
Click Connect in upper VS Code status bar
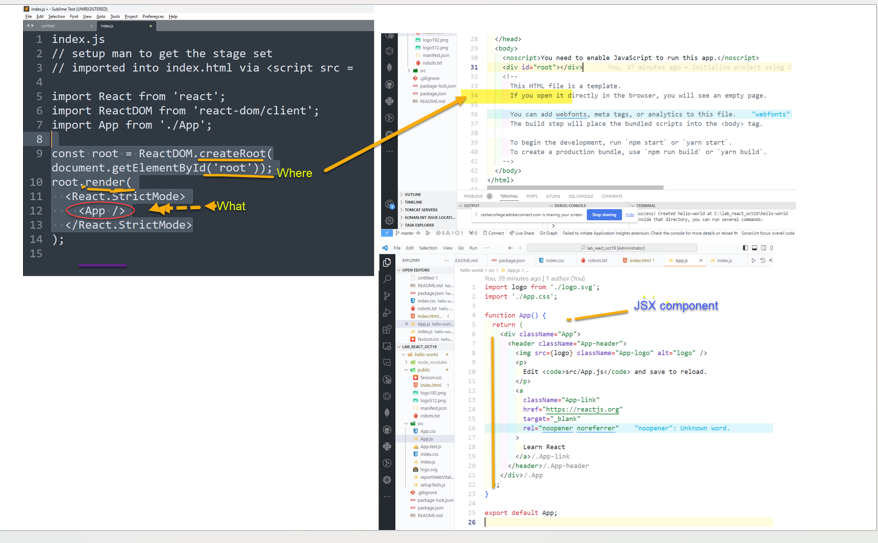(x=494, y=233)
